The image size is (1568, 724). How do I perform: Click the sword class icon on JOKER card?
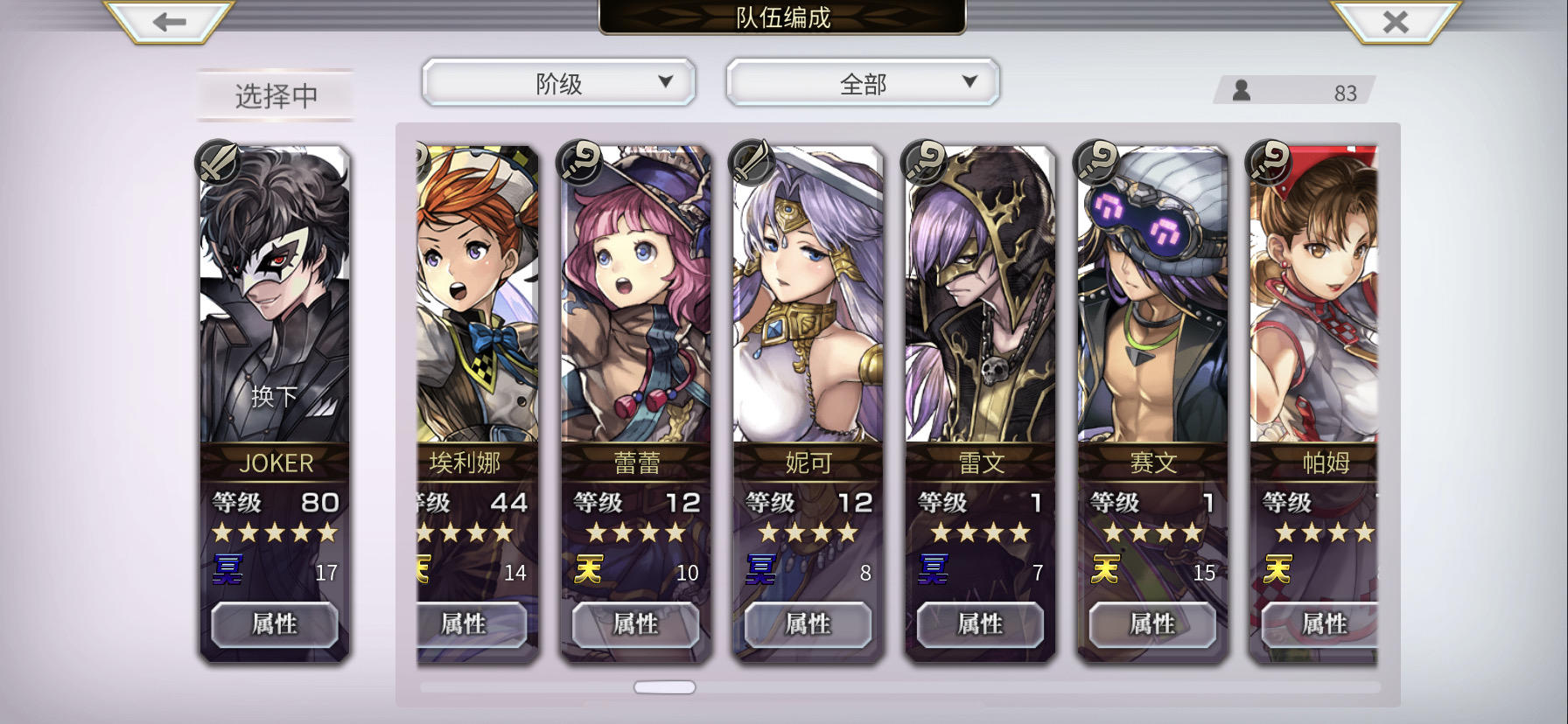click(219, 161)
